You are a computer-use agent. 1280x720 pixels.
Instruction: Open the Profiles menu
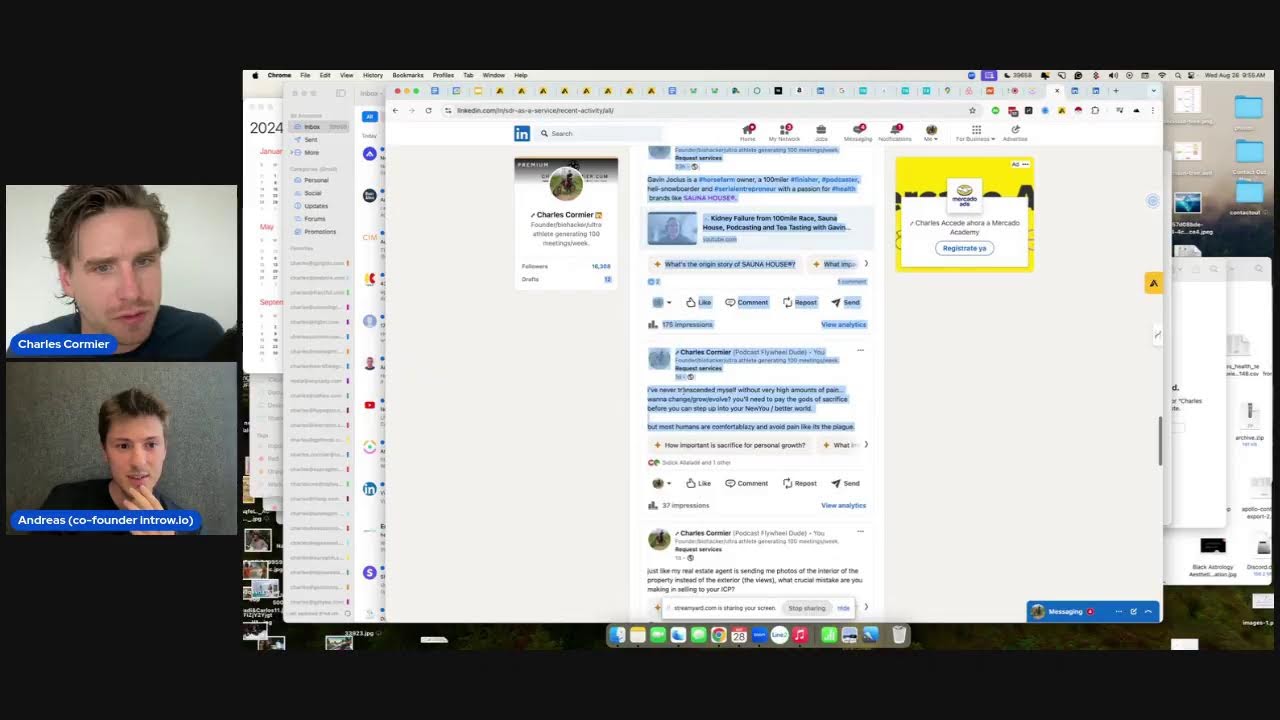pos(443,75)
